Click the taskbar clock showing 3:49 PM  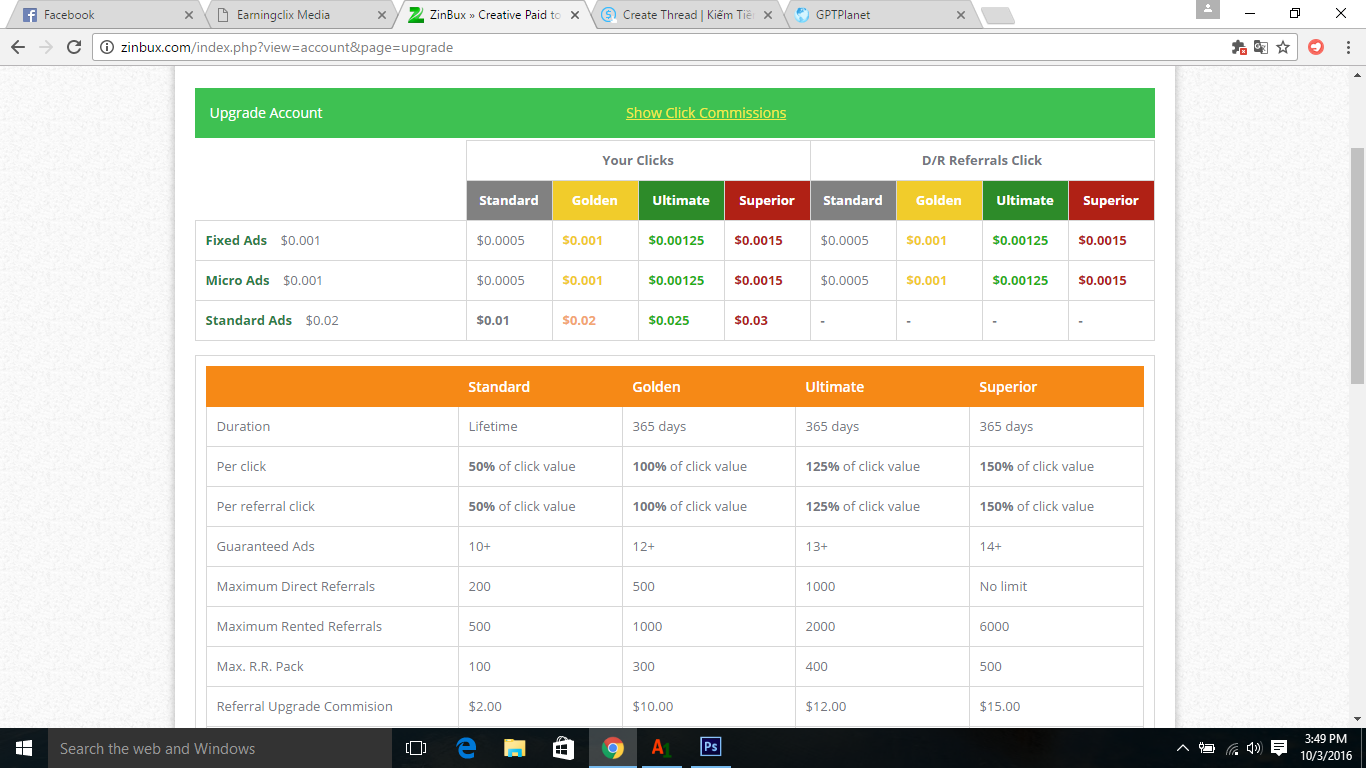1325,748
